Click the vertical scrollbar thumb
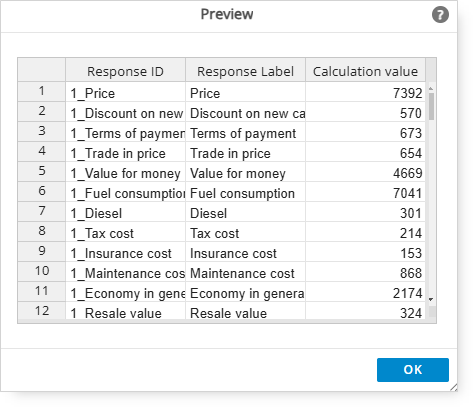 point(431,106)
